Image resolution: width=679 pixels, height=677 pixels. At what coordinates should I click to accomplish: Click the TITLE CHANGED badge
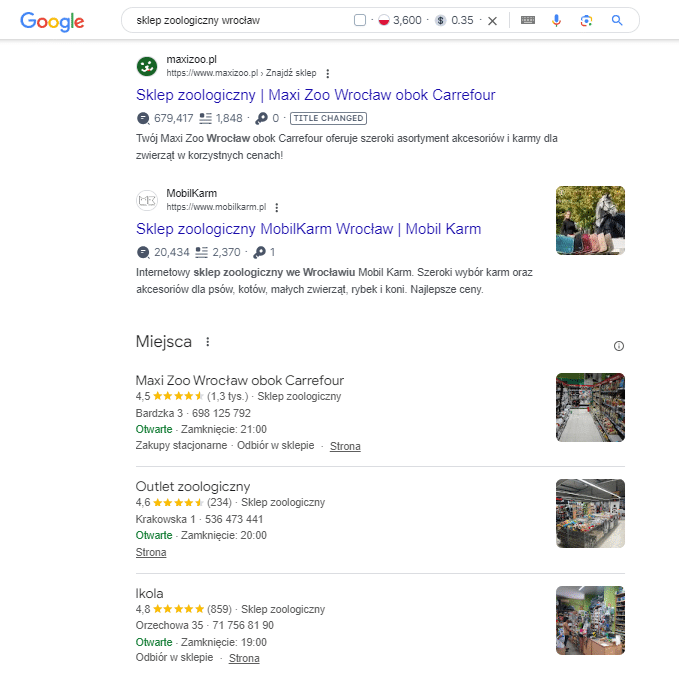tap(328, 118)
